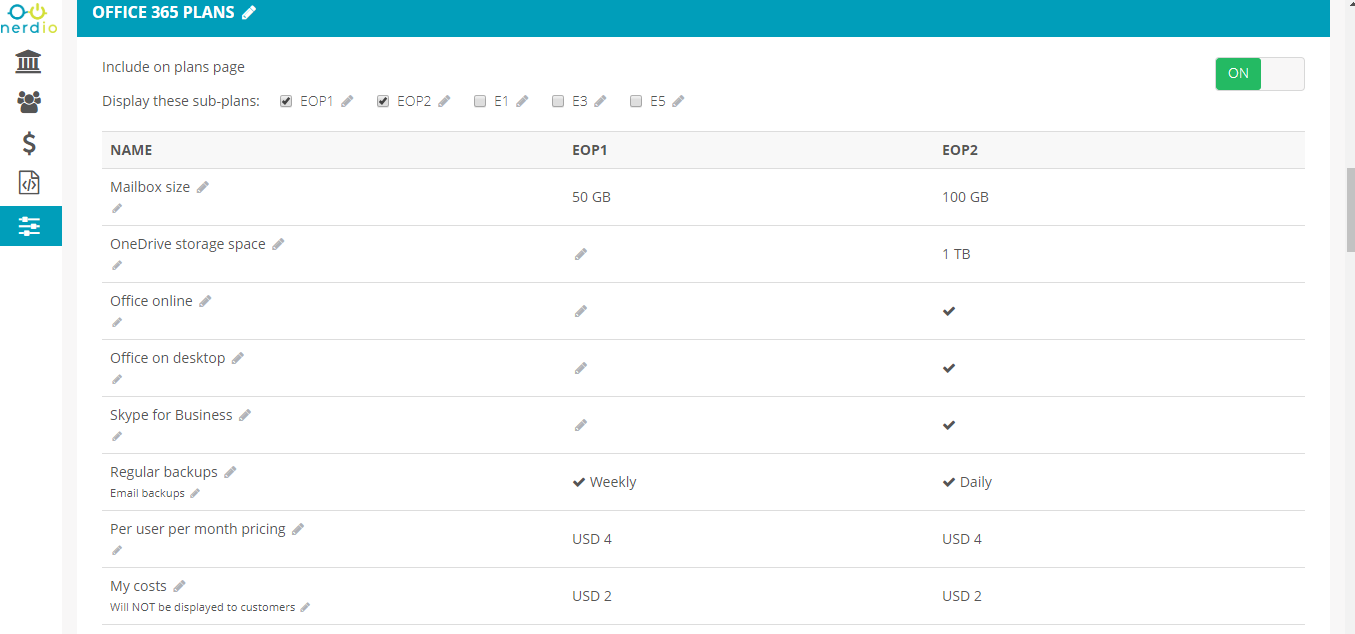1355x634 pixels.
Task: Click EOP2 checkmark for Skype for Business
Action: pyautogui.click(x=949, y=425)
